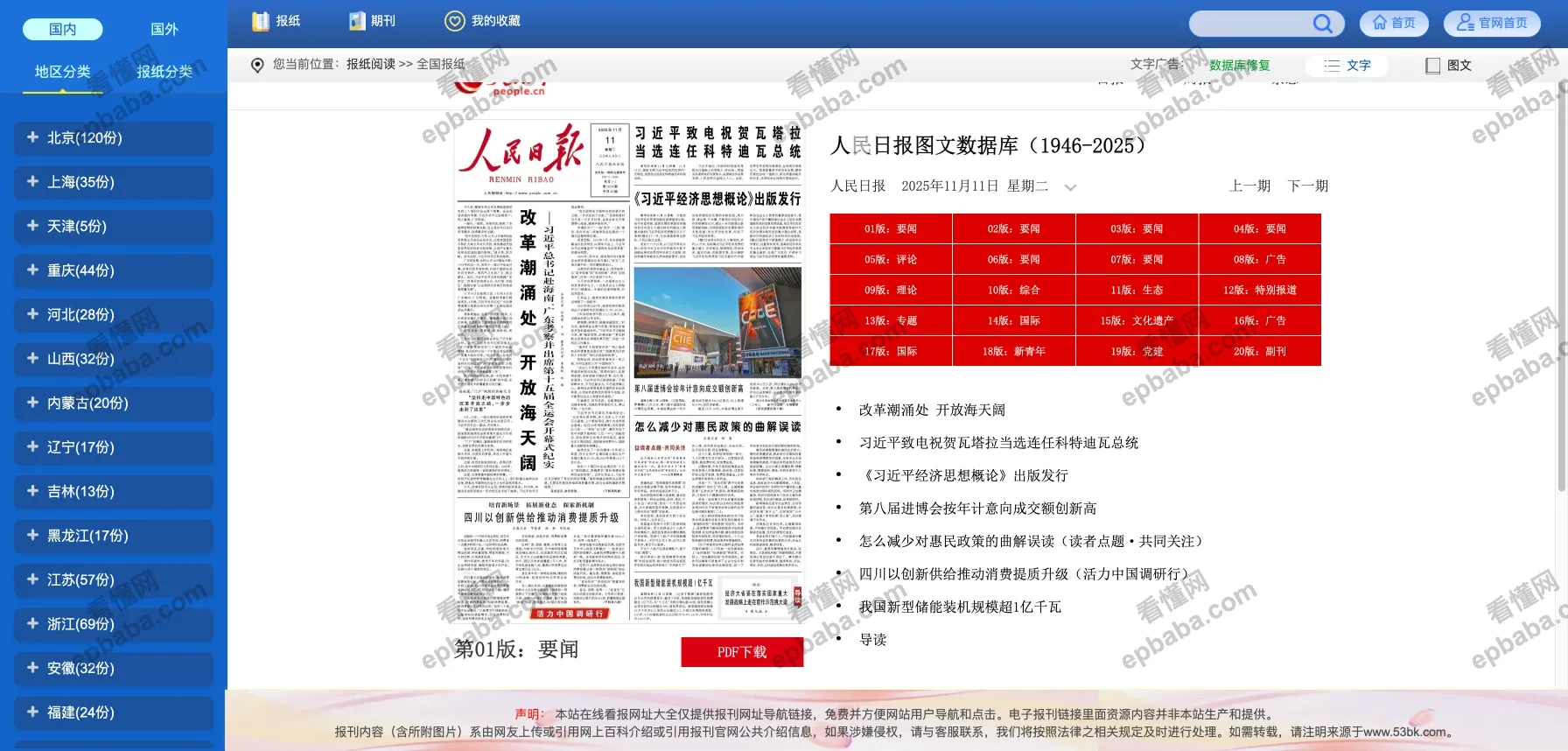Open page 11版：生态
The image size is (1568, 751).
(1137, 290)
